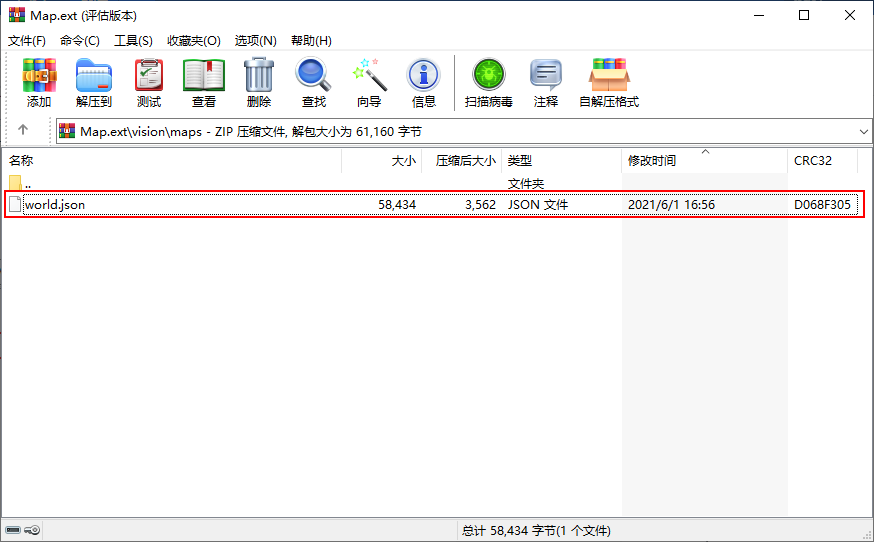
Task: Open the File (文件) menu
Action: [x=27, y=41]
